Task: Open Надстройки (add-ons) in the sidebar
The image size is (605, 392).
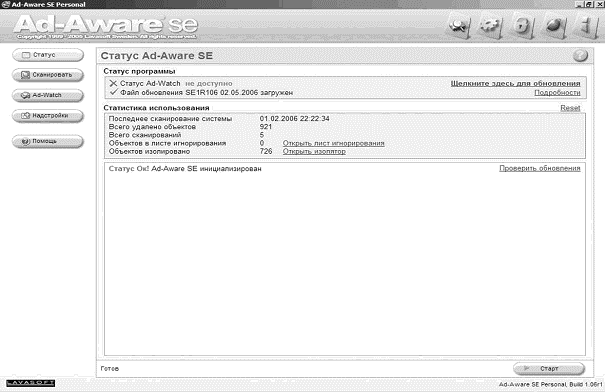Action: tap(48, 115)
